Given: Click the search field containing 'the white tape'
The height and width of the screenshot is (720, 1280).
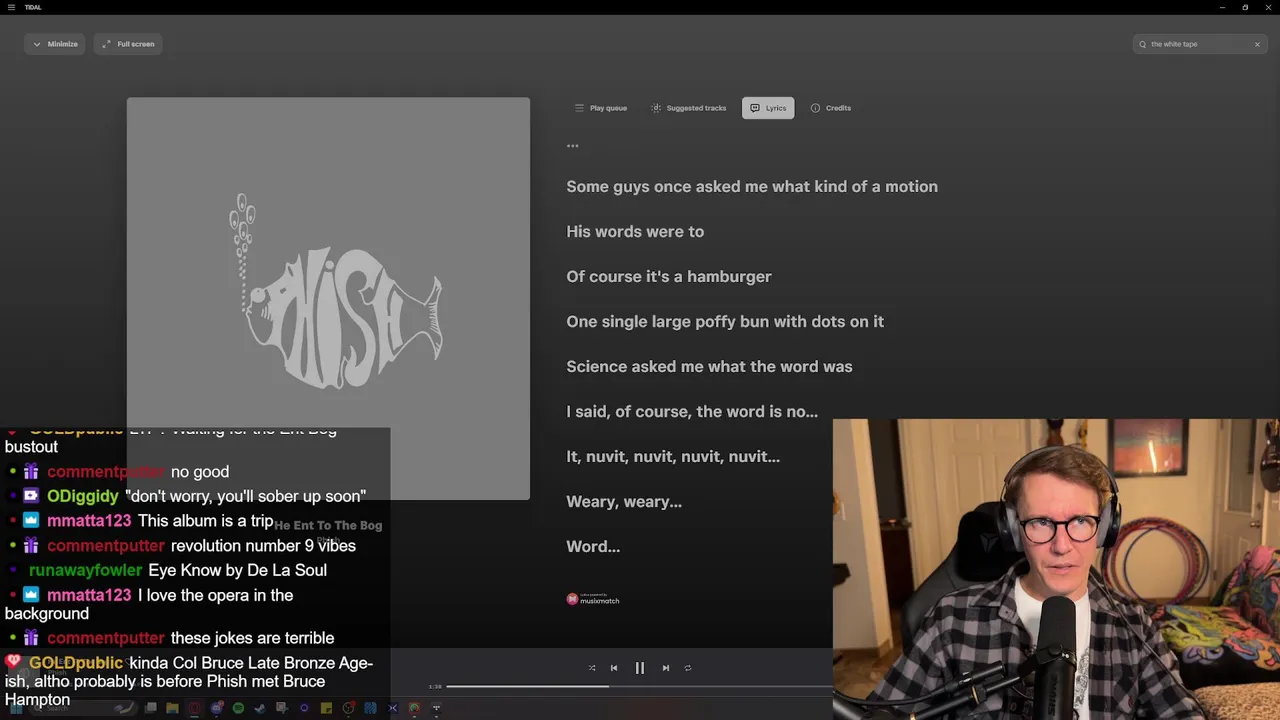Looking at the screenshot, I should [x=1199, y=44].
